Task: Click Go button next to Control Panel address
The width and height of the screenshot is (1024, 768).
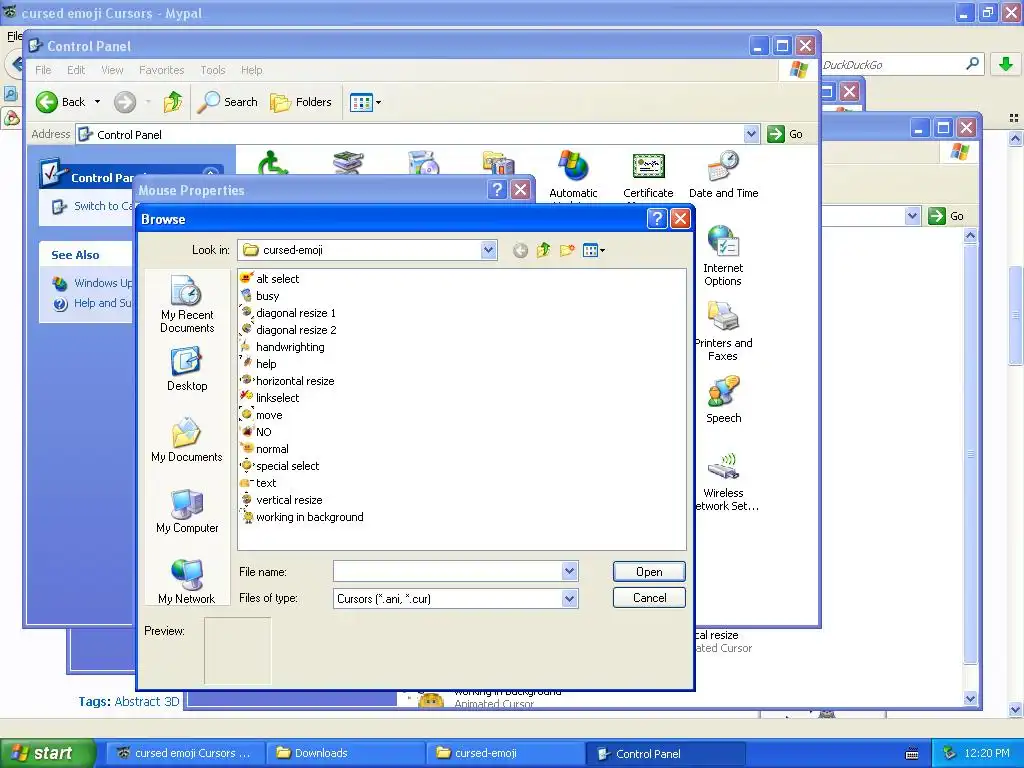Action: [785, 134]
